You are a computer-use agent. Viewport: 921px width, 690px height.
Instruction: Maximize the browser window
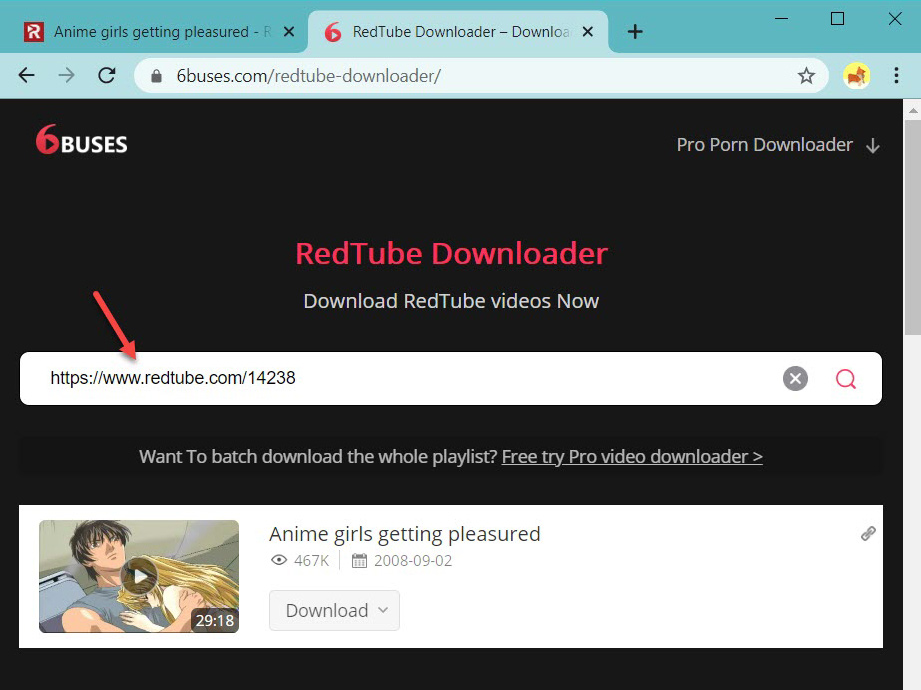pyautogui.click(x=838, y=19)
